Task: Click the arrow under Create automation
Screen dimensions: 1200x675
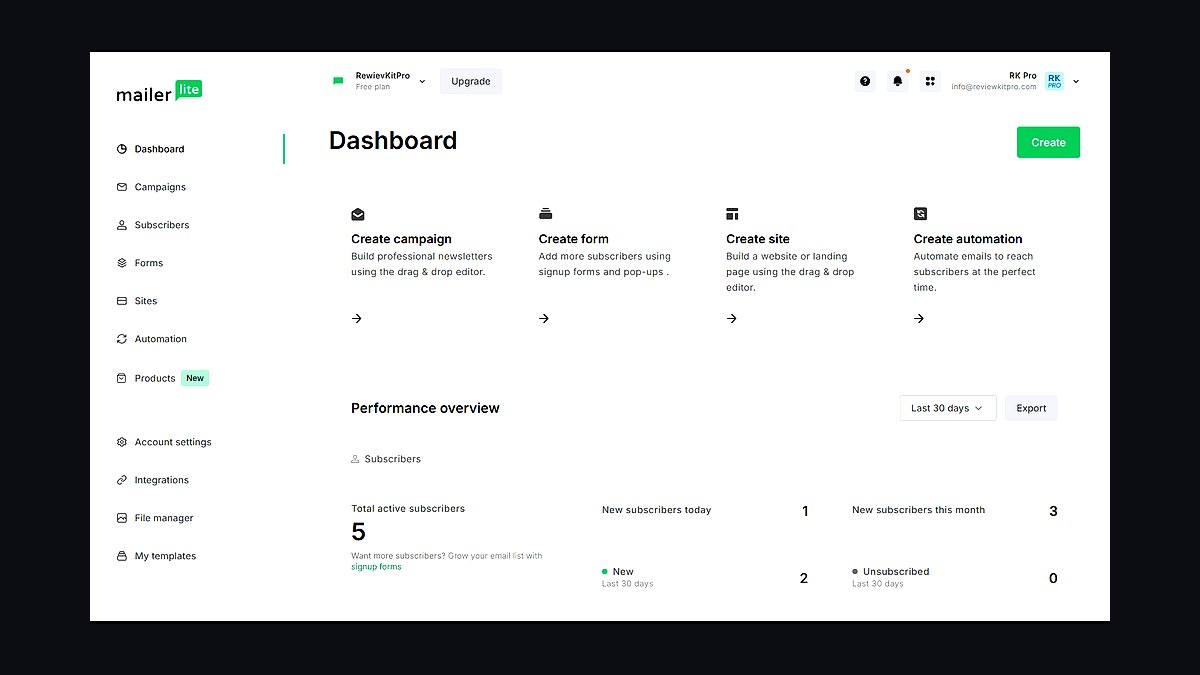Action: (919, 318)
